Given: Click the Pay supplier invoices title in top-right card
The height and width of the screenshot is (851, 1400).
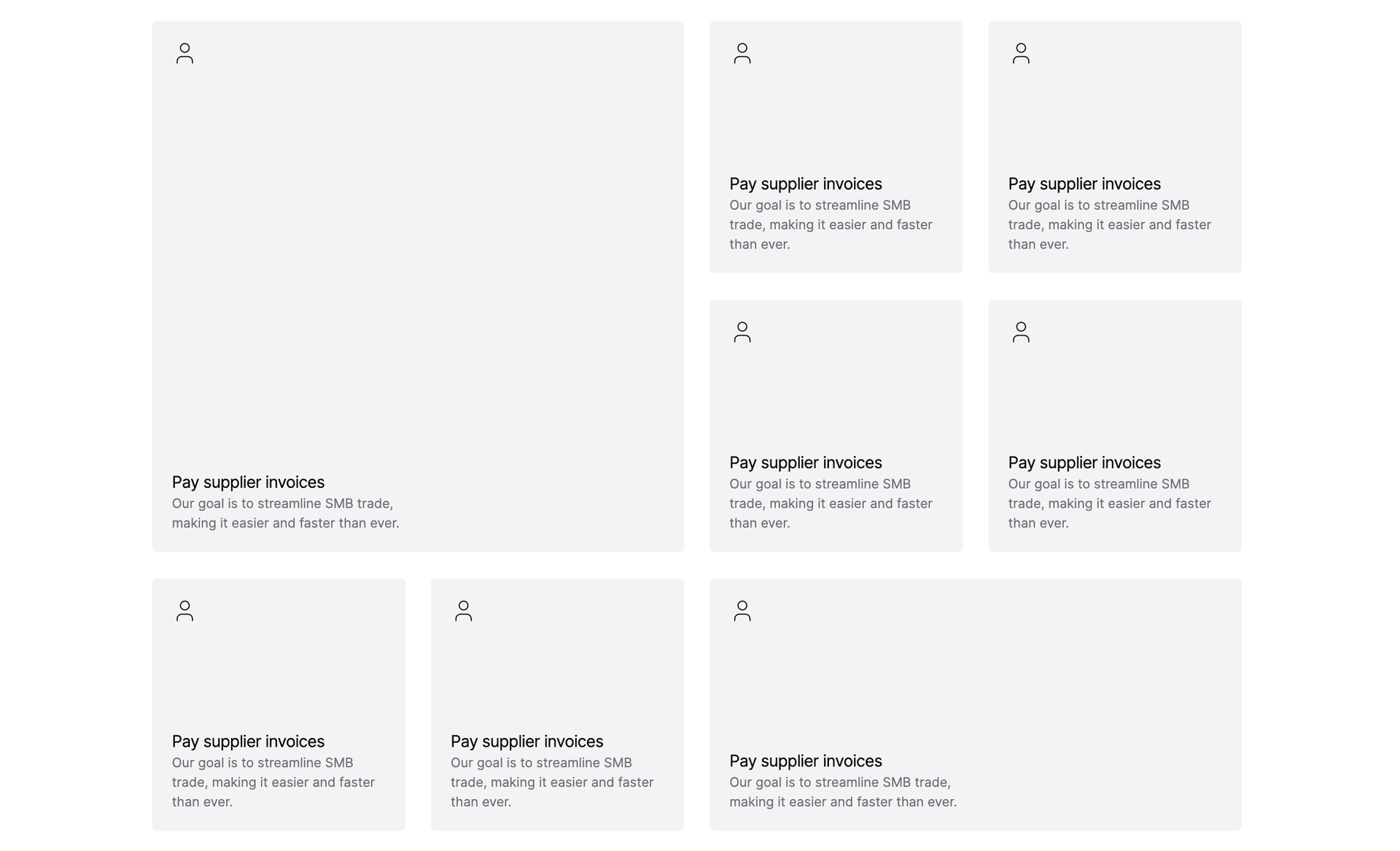Looking at the screenshot, I should coord(1084,184).
